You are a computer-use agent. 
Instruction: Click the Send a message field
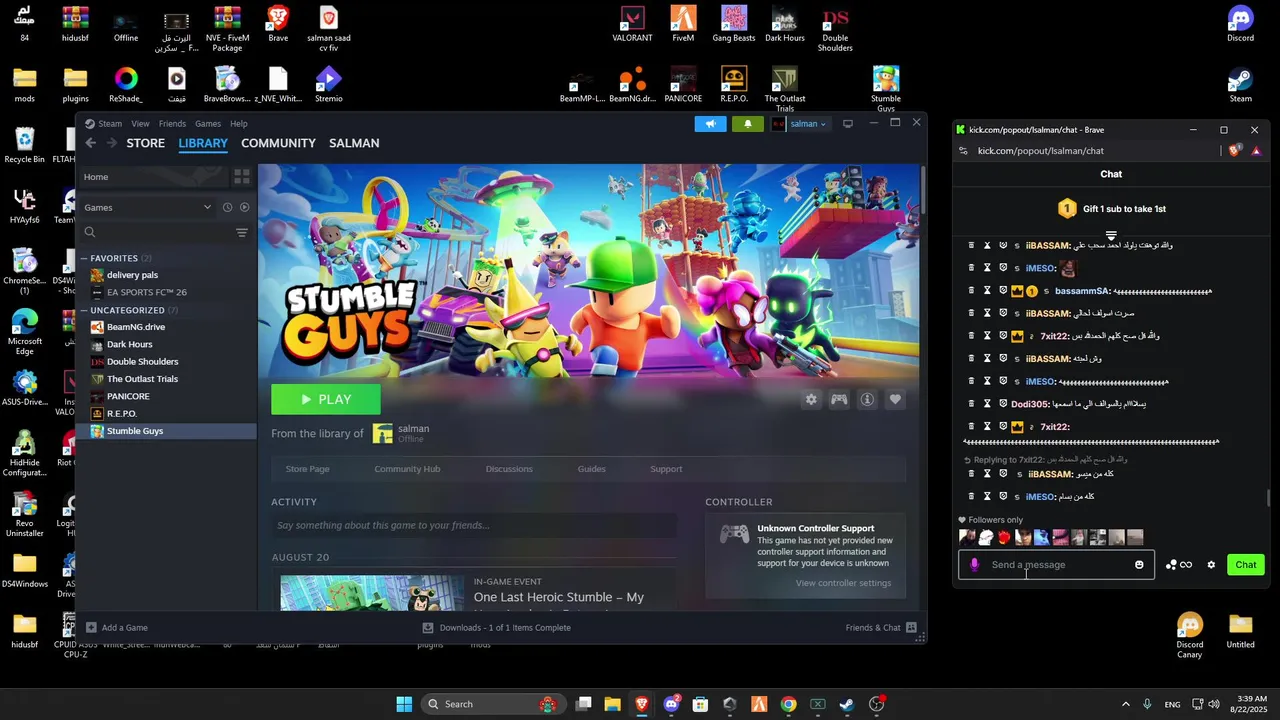1056,565
